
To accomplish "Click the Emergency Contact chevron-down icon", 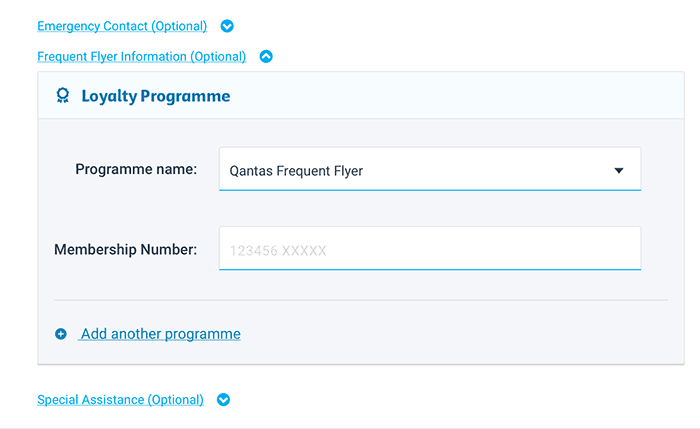I will click(227, 26).
